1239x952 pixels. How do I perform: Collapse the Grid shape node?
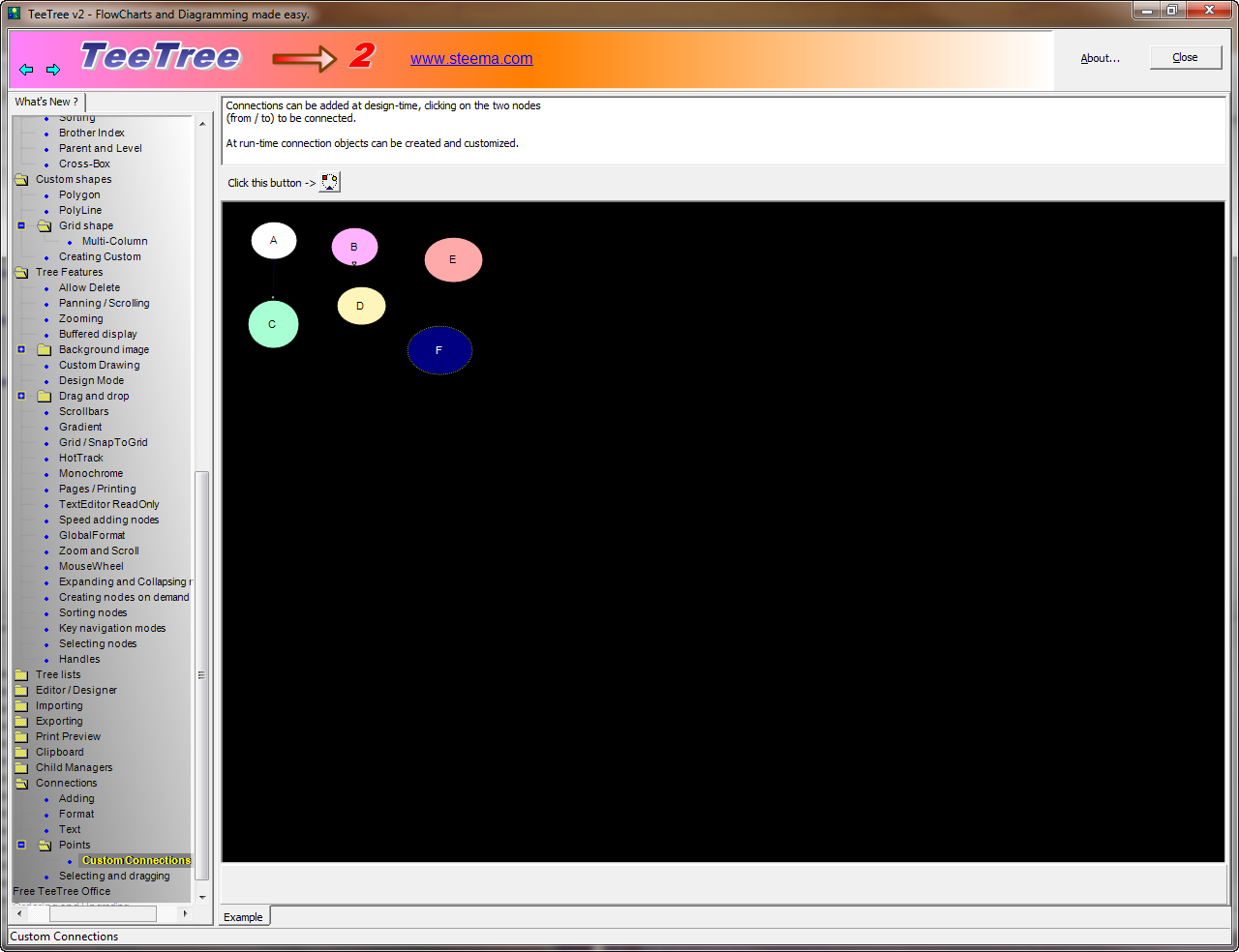(x=21, y=225)
